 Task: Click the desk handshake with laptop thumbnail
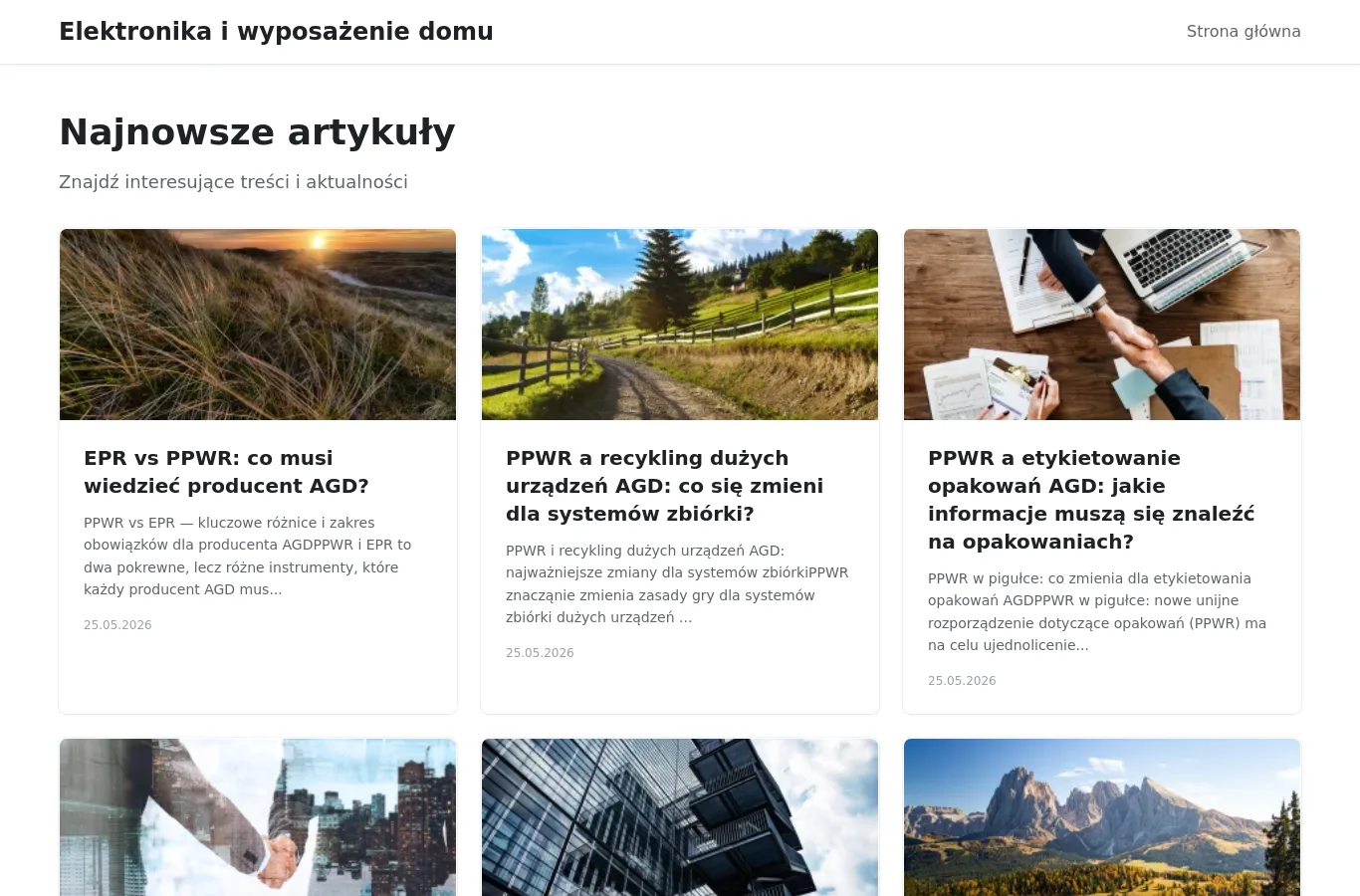(x=1102, y=325)
